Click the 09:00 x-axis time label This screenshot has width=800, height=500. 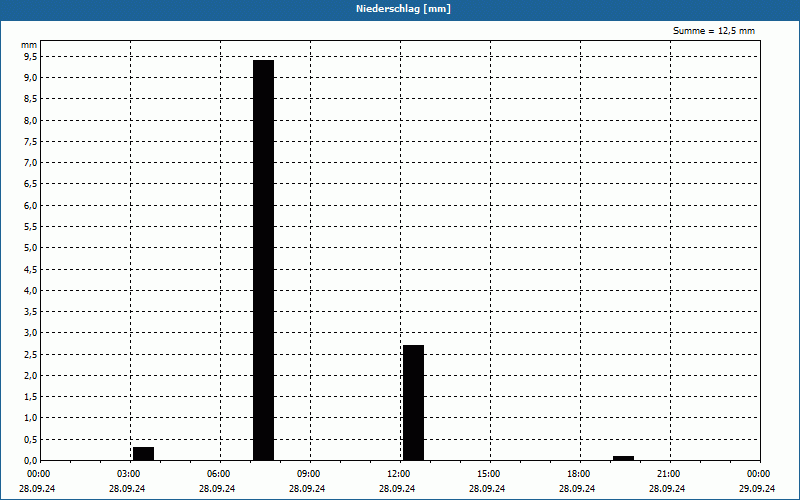[x=309, y=474]
